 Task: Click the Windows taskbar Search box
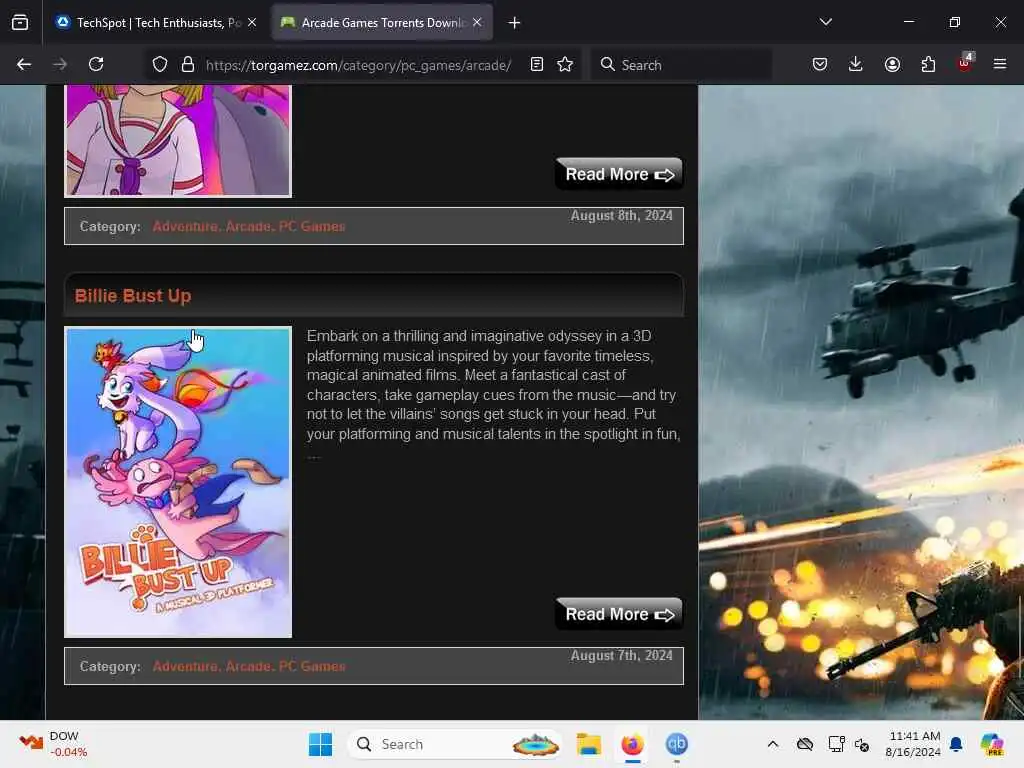coord(455,744)
